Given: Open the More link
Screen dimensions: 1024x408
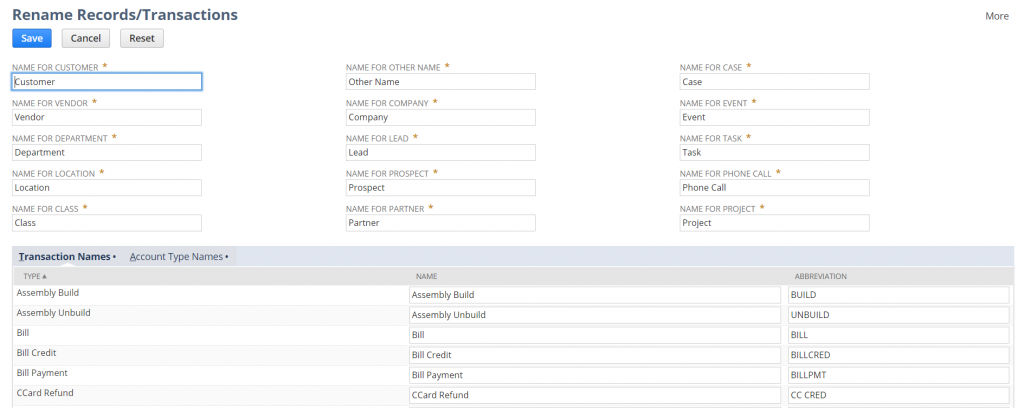Looking at the screenshot, I should click(x=997, y=16).
